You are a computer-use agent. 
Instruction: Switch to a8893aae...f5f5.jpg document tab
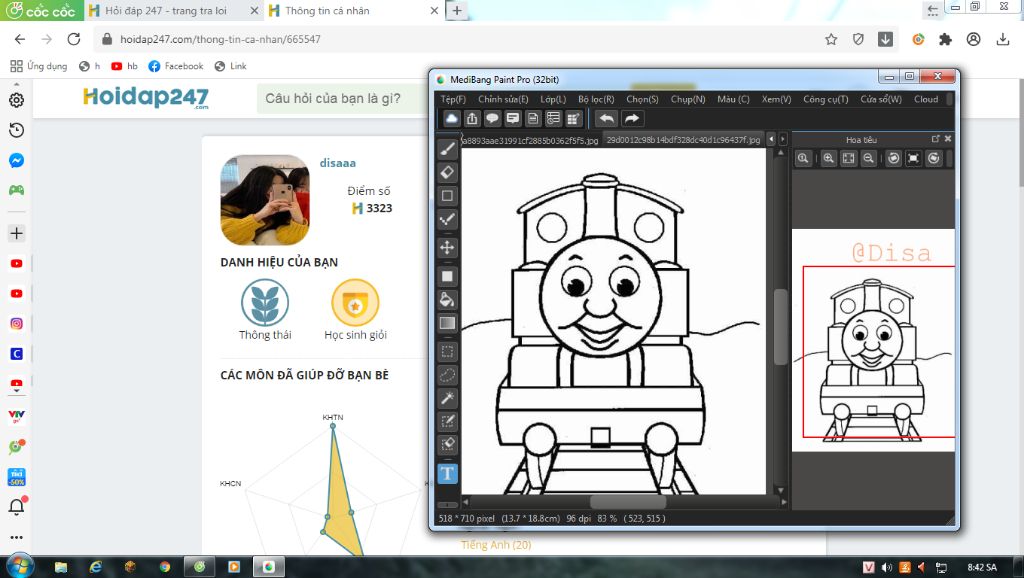point(531,140)
